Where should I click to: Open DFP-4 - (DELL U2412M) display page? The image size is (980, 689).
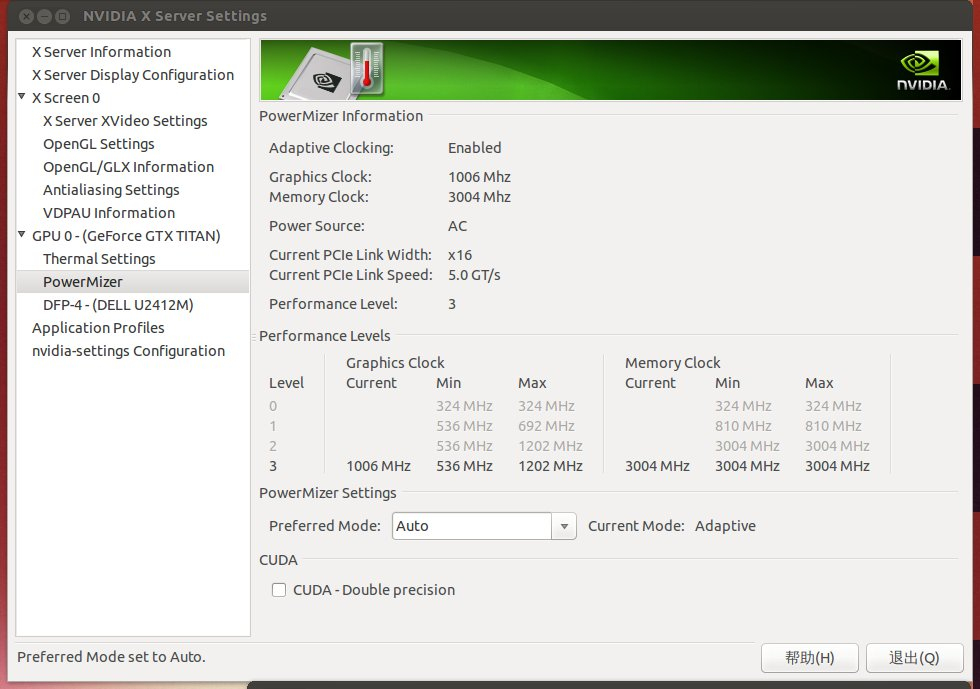(x=118, y=305)
